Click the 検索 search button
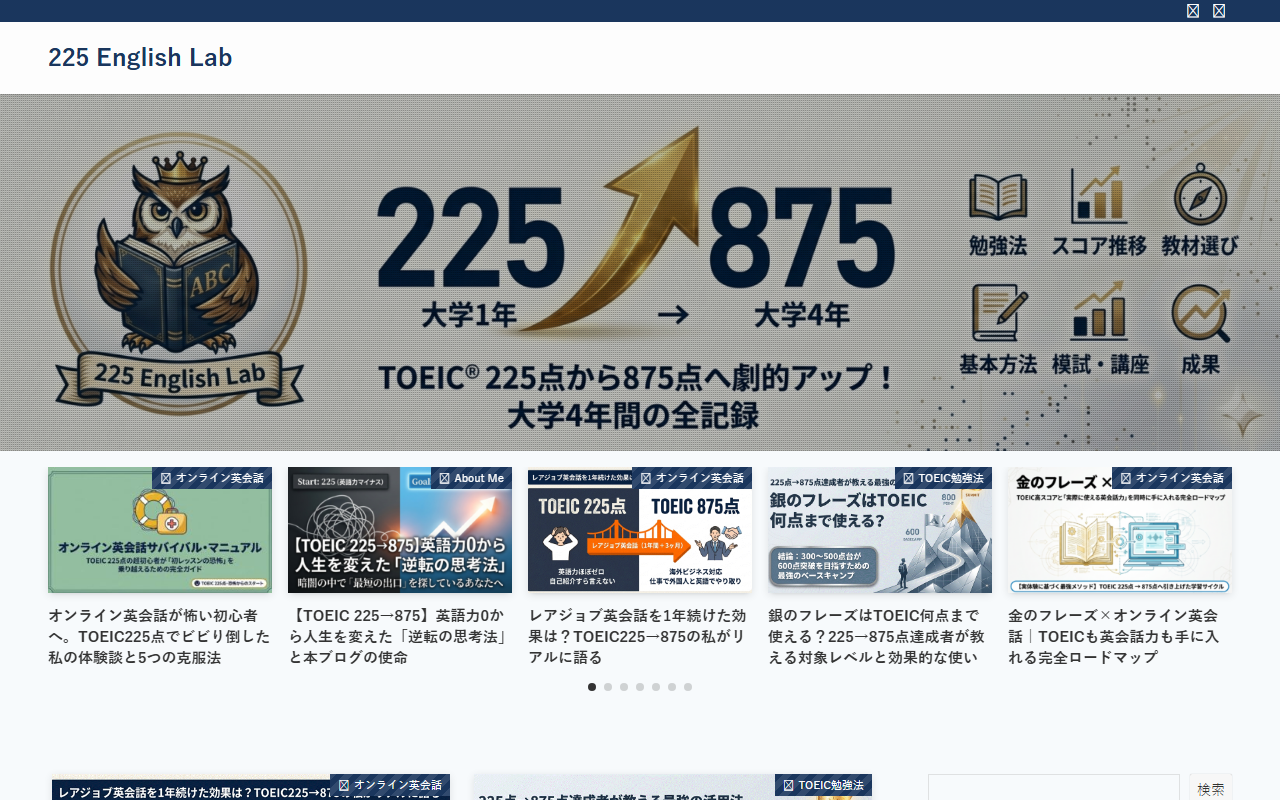 [1211, 788]
